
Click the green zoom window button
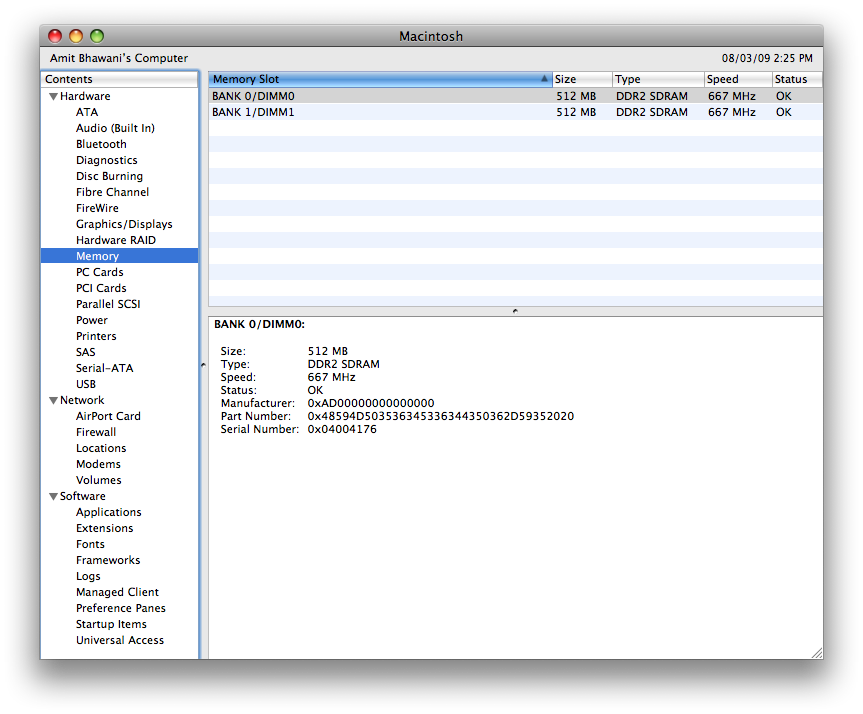pos(97,36)
